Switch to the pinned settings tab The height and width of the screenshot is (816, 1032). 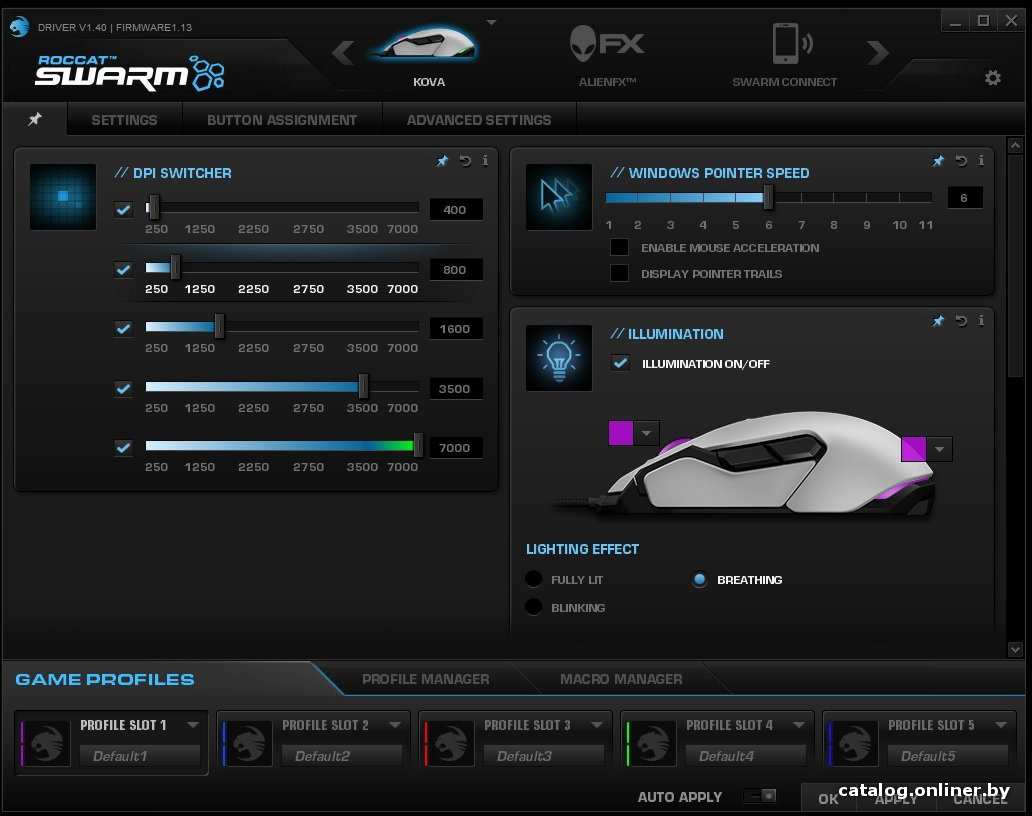35,119
